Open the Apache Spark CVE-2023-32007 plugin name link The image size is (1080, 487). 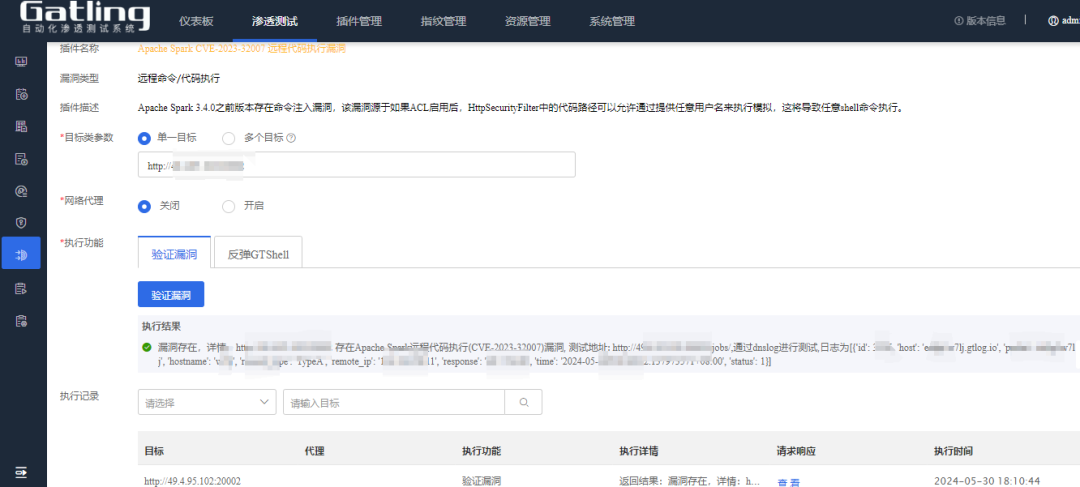coord(241,49)
